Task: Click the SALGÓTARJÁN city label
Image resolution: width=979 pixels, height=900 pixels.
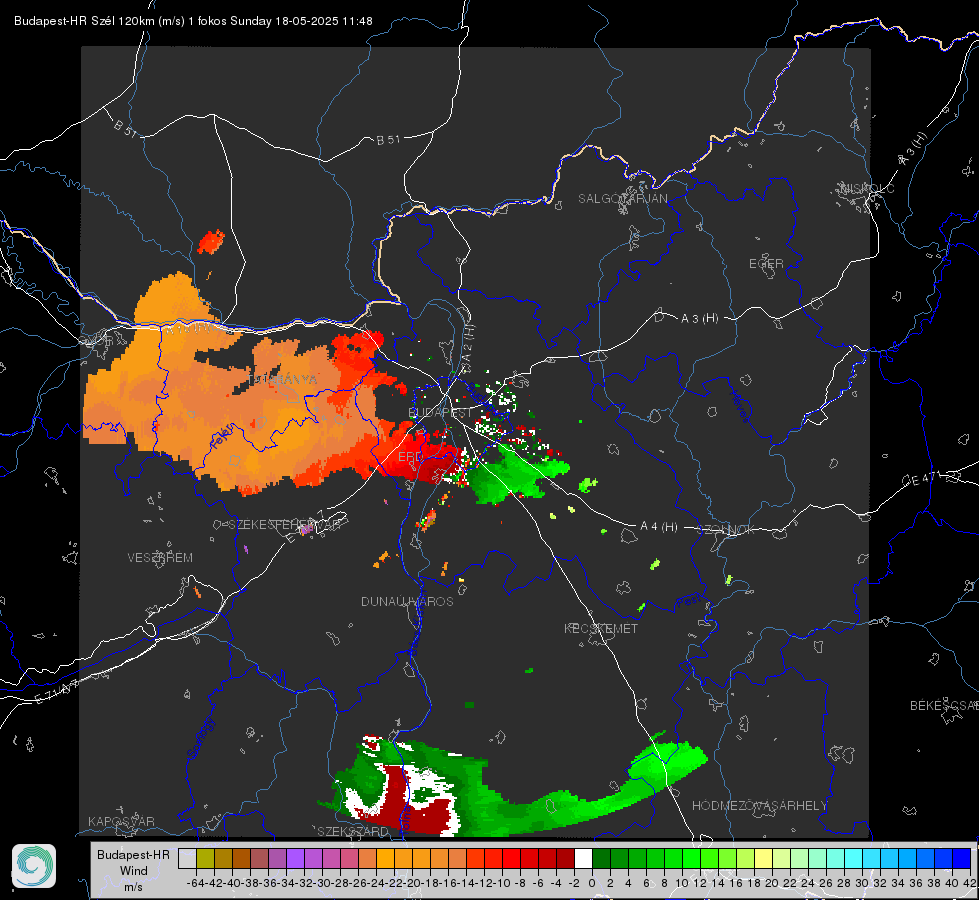Action: click(x=622, y=199)
